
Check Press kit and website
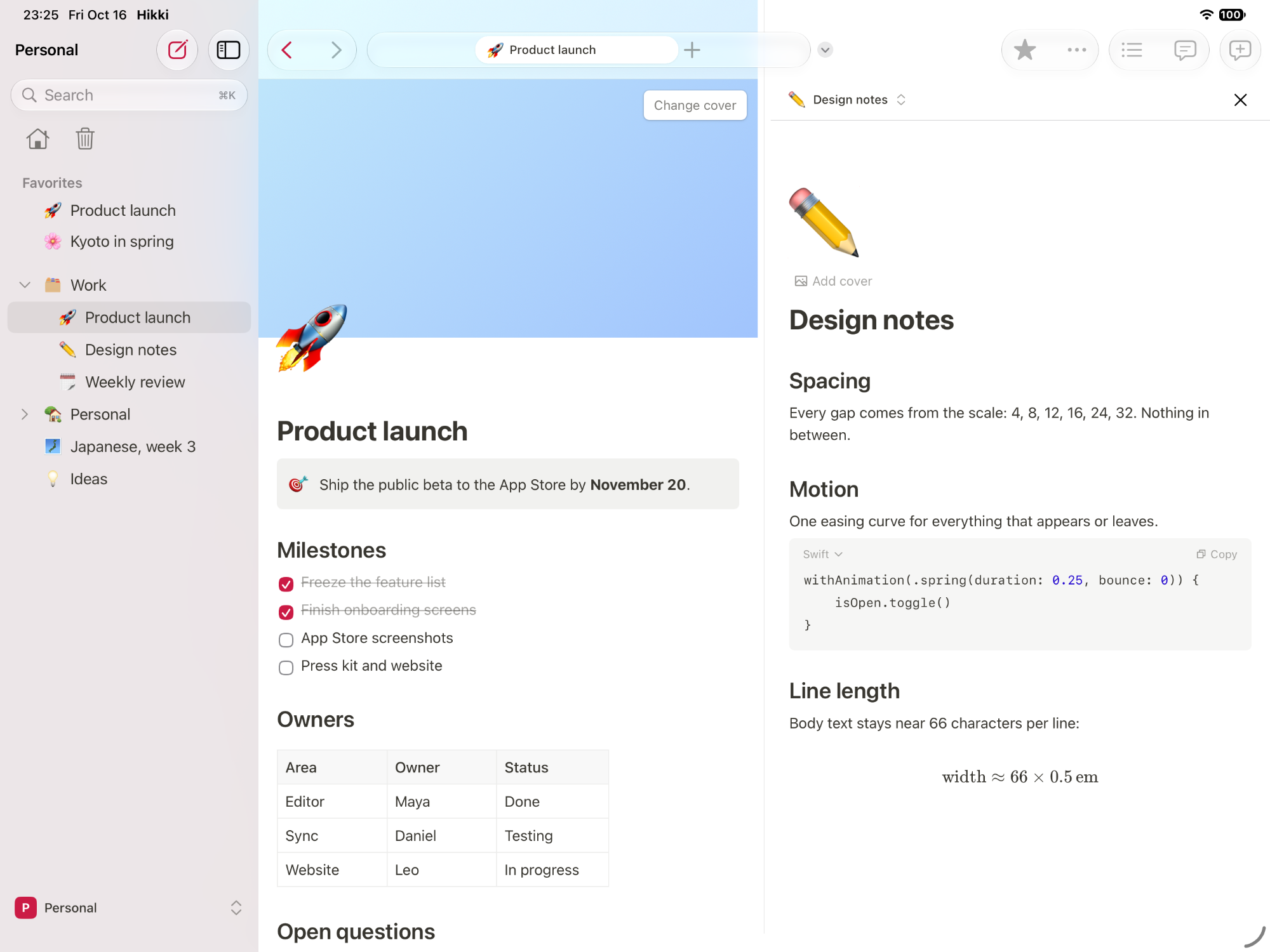click(286, 667)
